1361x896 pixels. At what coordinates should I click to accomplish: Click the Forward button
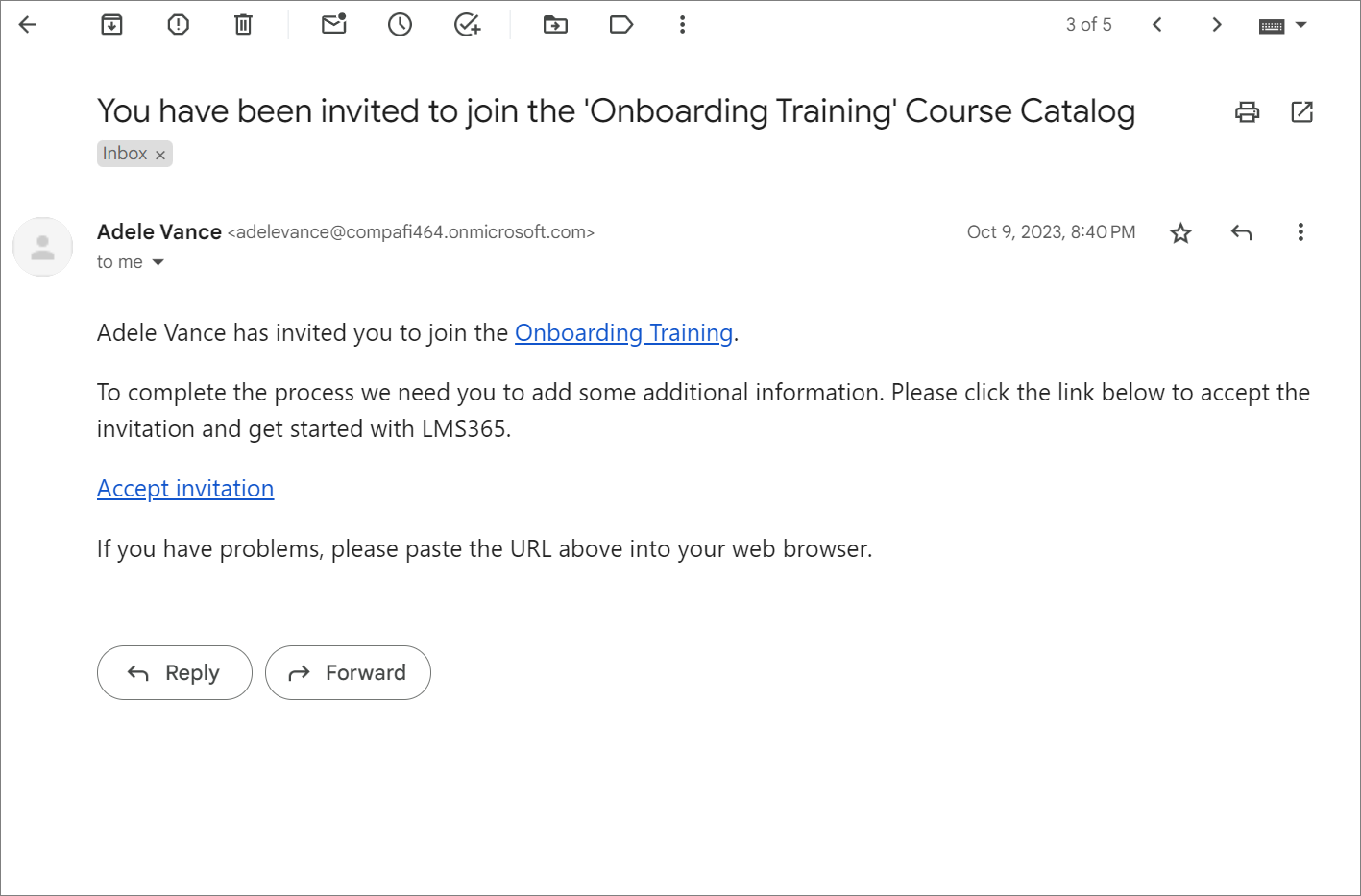(x=348, y=672)
